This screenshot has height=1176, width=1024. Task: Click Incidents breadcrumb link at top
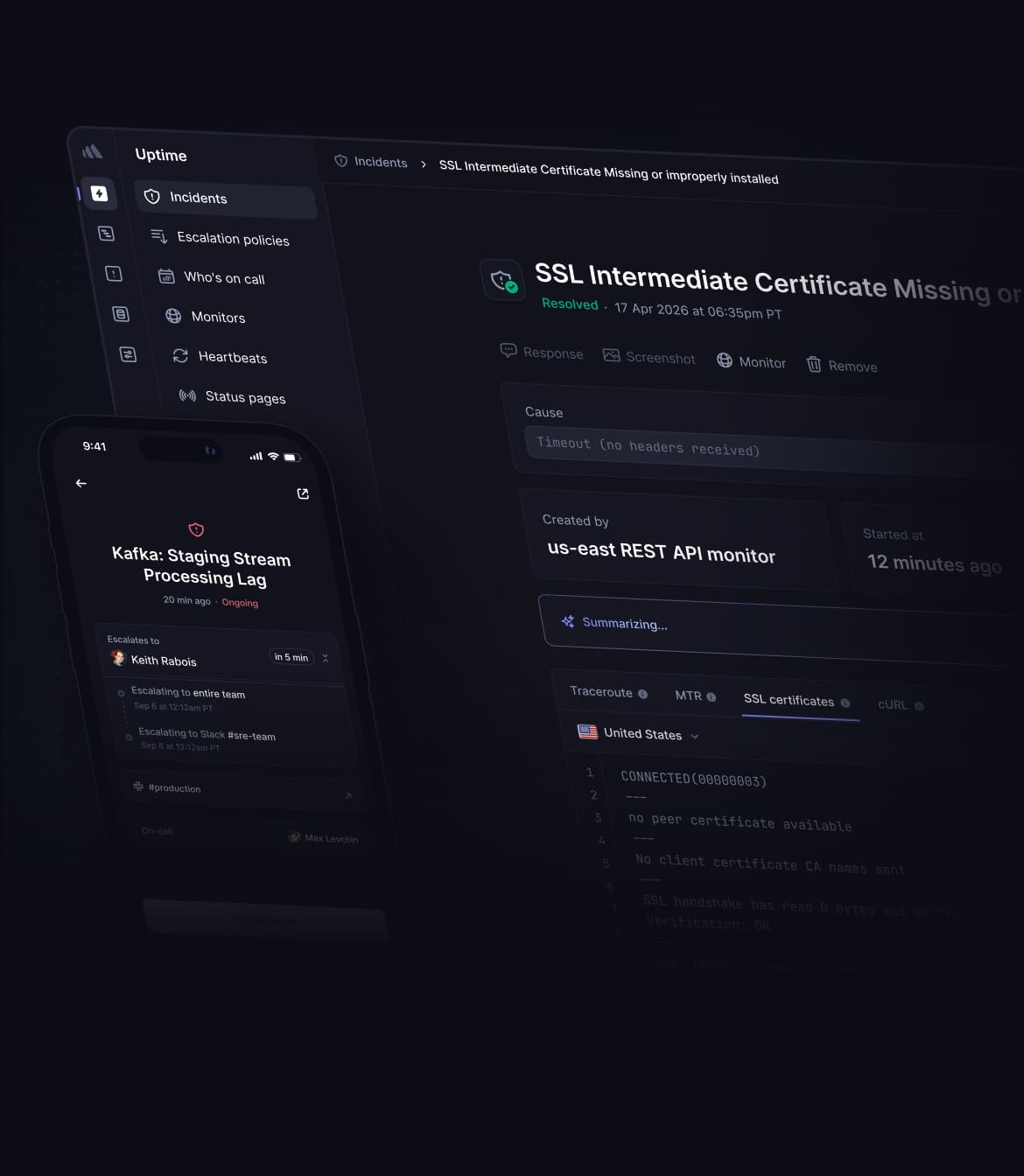pos(380,162)
